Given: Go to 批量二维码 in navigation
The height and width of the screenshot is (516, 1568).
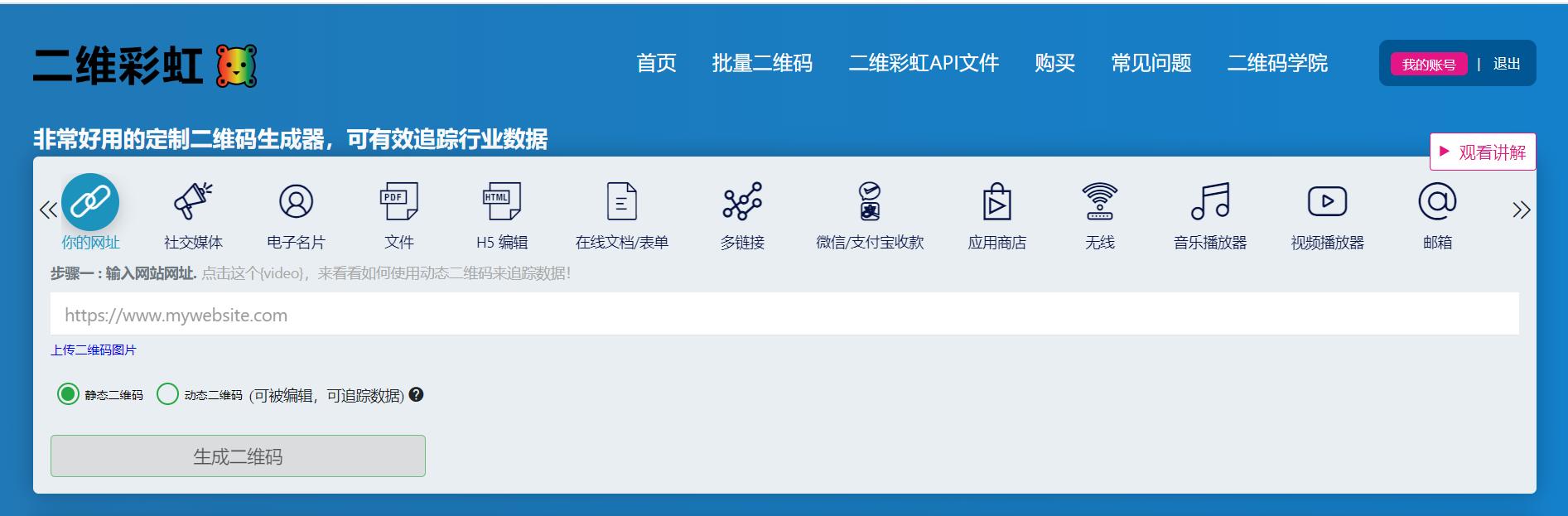Looking at the screenshot, I should [x=762, y=63].
